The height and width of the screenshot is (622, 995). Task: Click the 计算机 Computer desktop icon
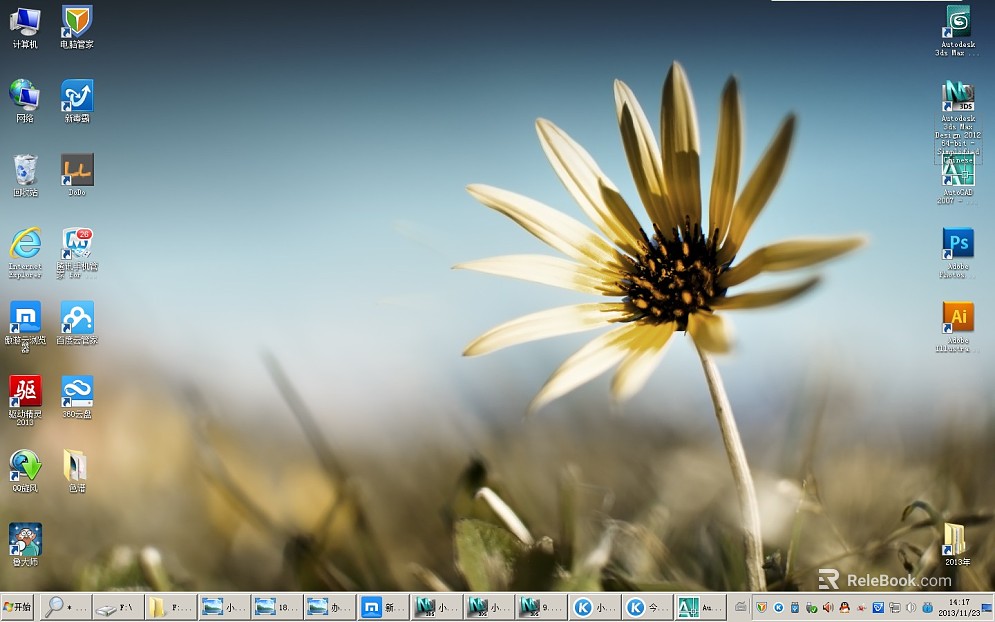coord(25,22)
